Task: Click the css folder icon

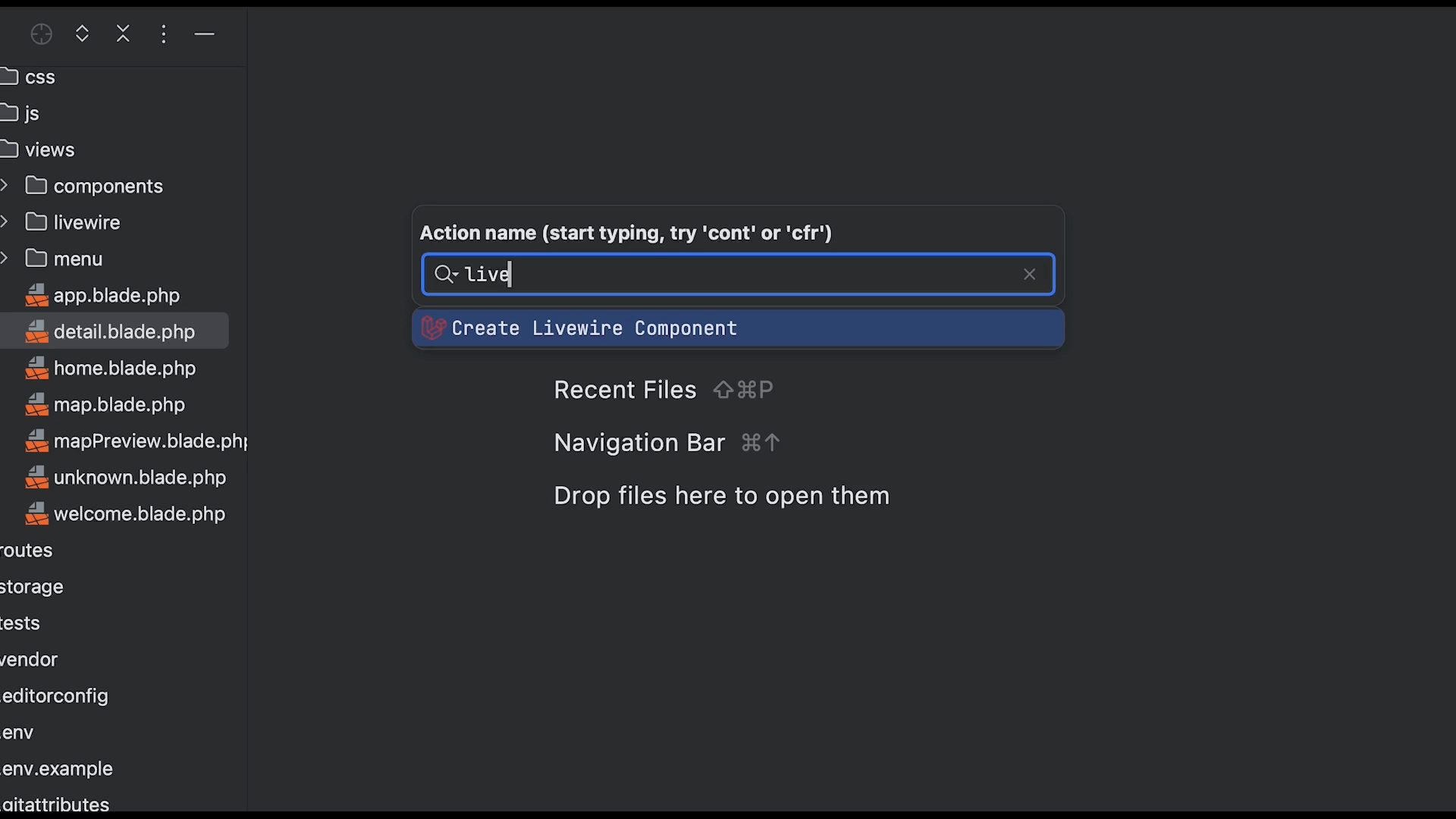Action: (x=9, y=77)
